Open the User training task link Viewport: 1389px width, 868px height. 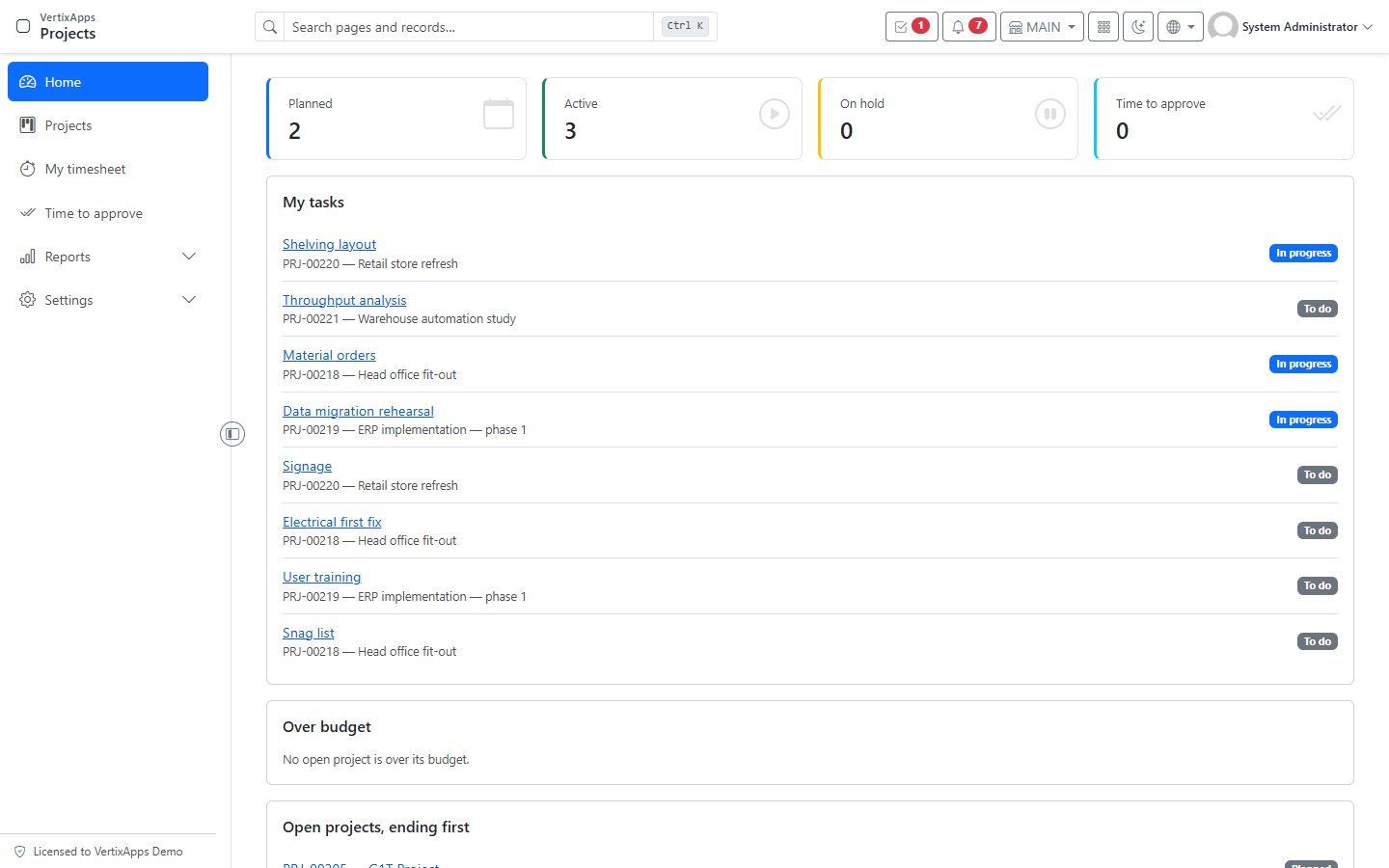(x=321, y=577)
